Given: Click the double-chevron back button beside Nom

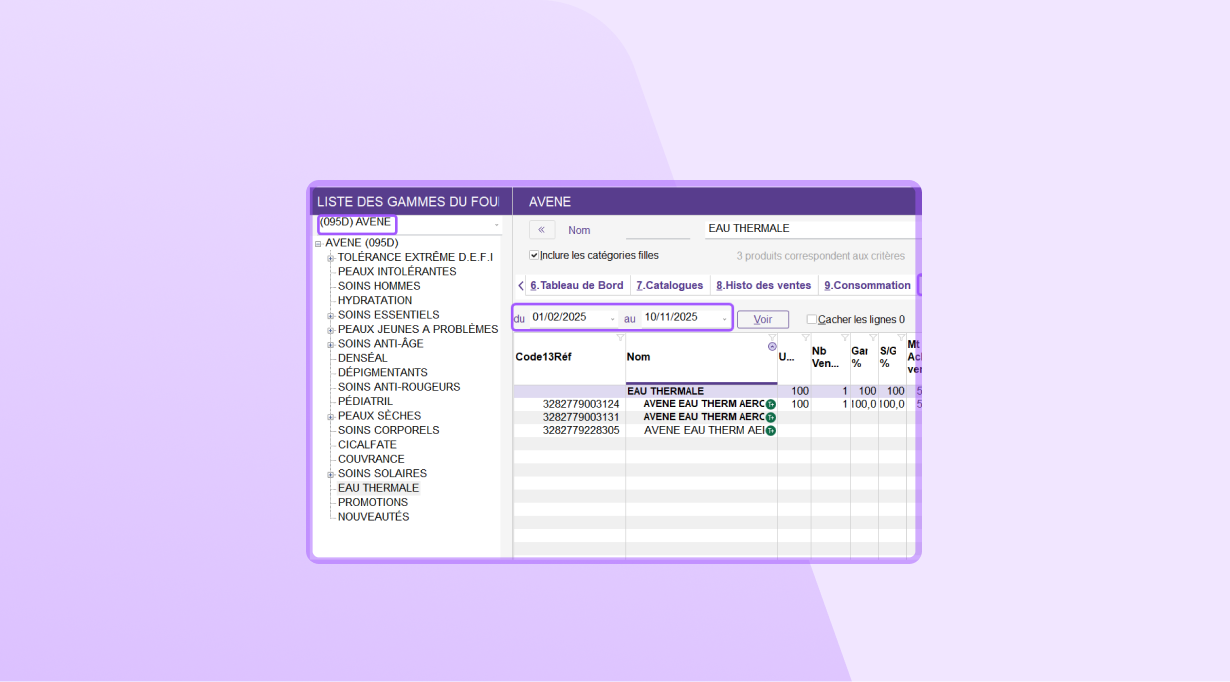Looking at the screenshot, I should click(542, 230).
